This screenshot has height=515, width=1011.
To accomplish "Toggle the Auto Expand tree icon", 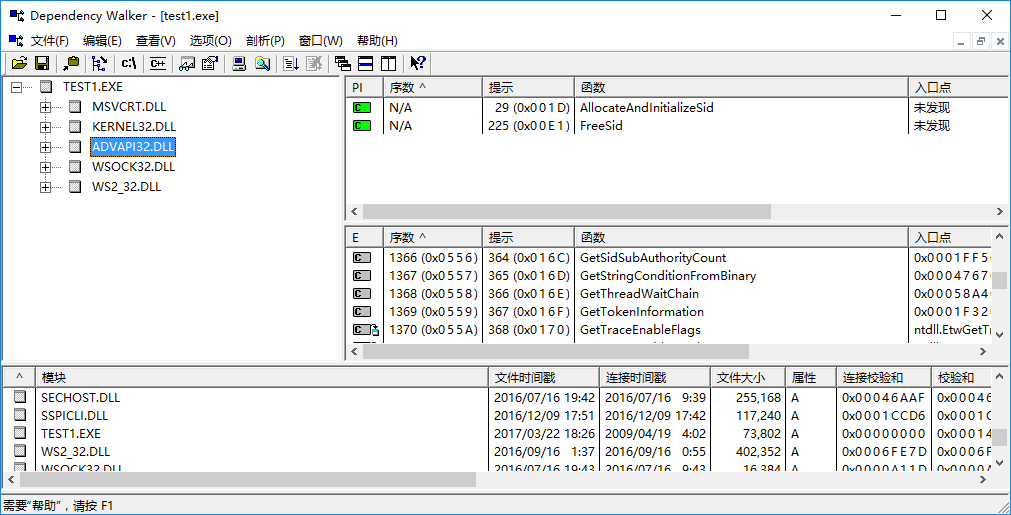I will click(x=99, y=63).
